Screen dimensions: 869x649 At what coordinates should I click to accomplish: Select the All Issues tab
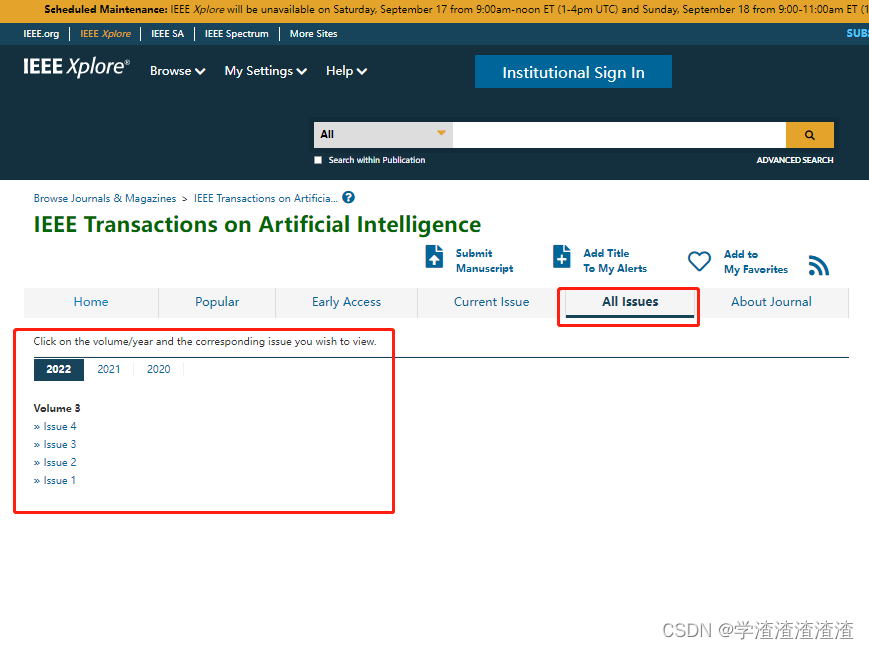pyautogui.click(x=630, y=302)
